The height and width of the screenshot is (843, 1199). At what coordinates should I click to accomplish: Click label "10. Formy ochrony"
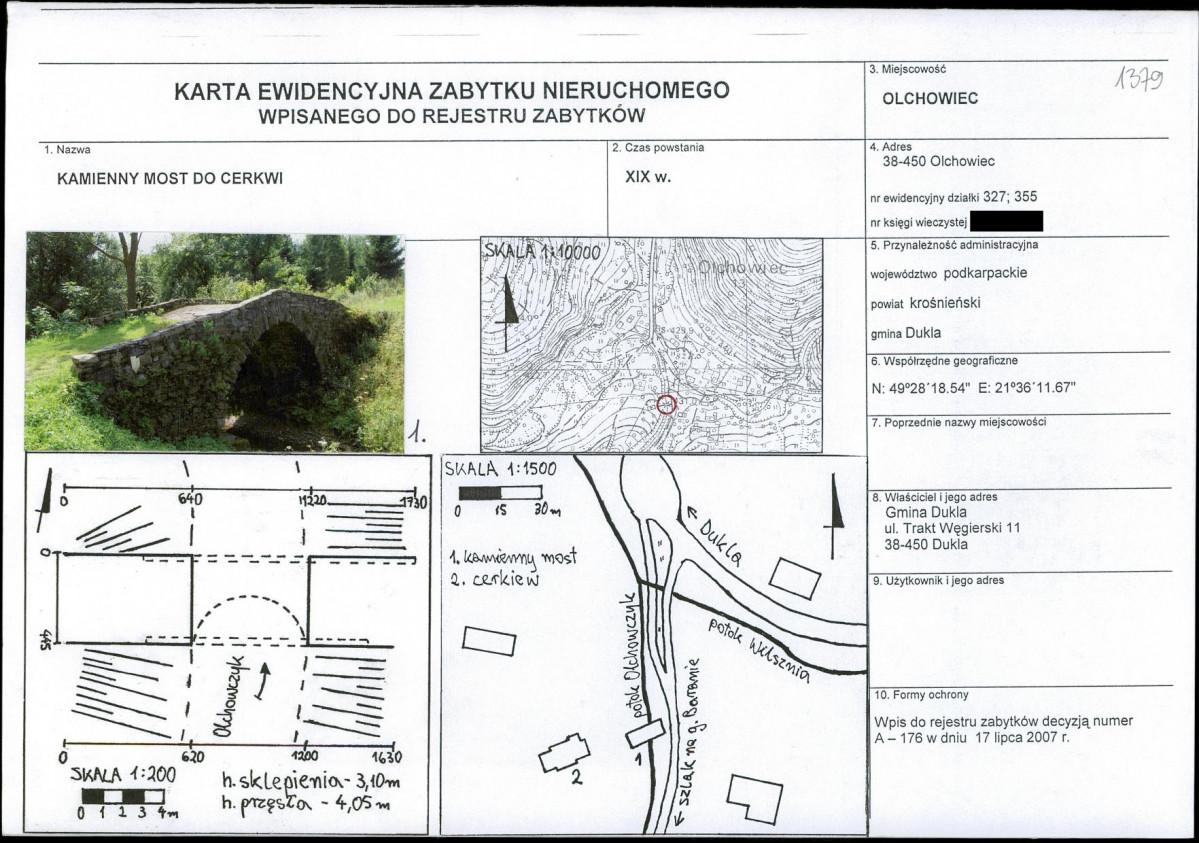click(x=921, y=695)
